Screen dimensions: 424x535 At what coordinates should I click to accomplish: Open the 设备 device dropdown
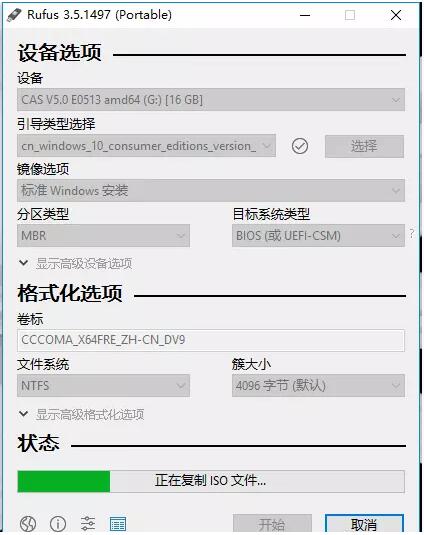[211, 100]
